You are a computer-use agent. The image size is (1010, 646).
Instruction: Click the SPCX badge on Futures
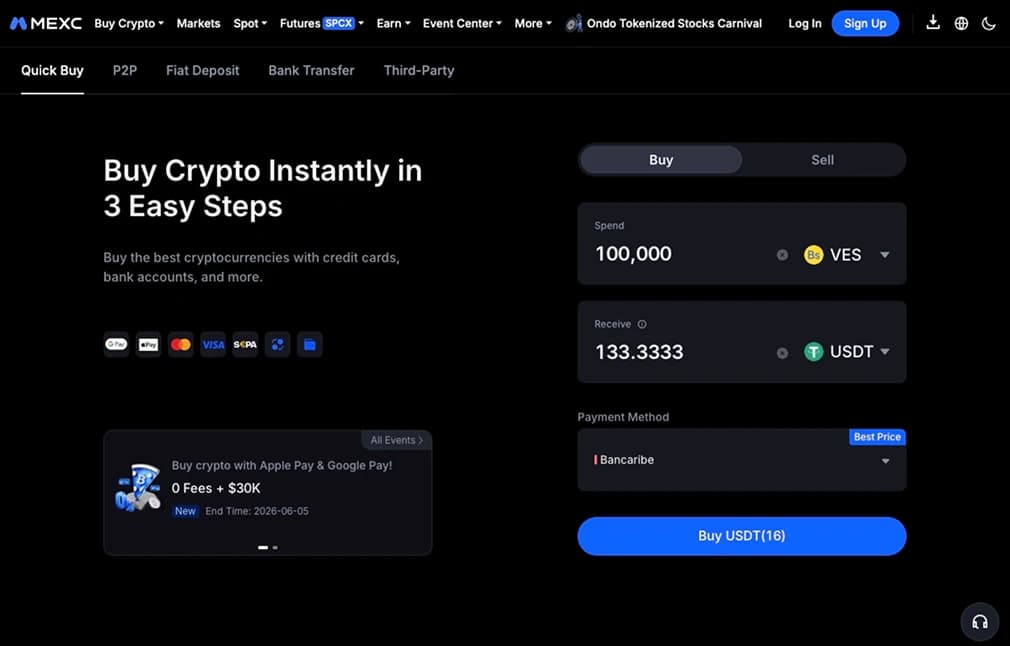(x=338, y=23)
